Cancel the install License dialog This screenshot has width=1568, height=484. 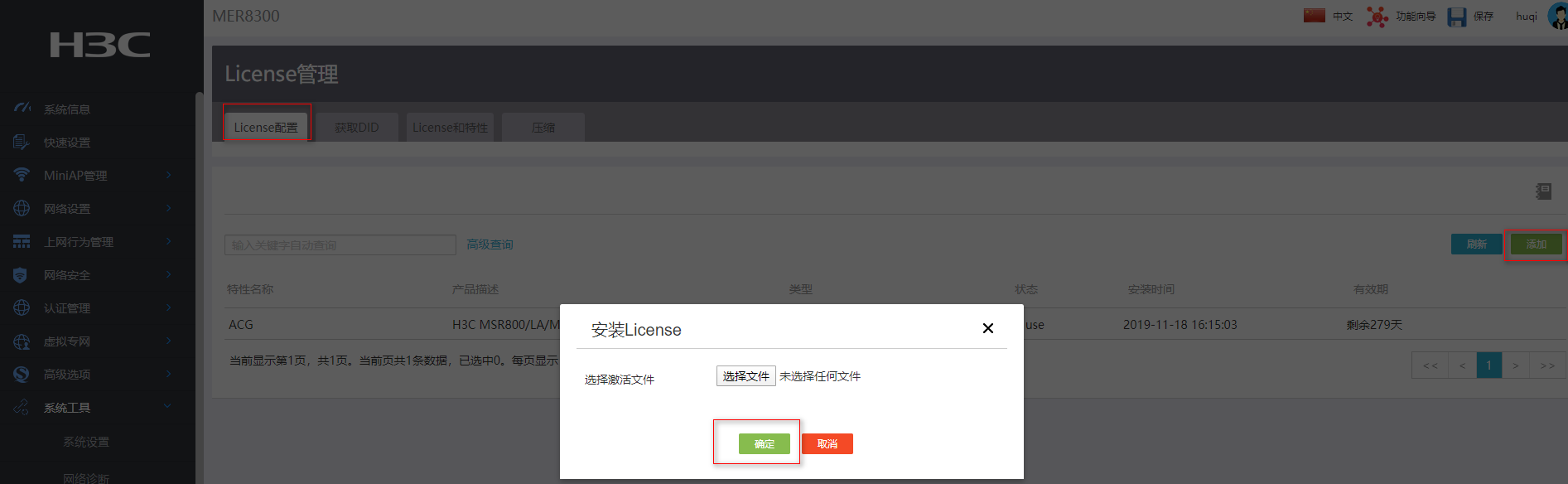tap(827, 444)
